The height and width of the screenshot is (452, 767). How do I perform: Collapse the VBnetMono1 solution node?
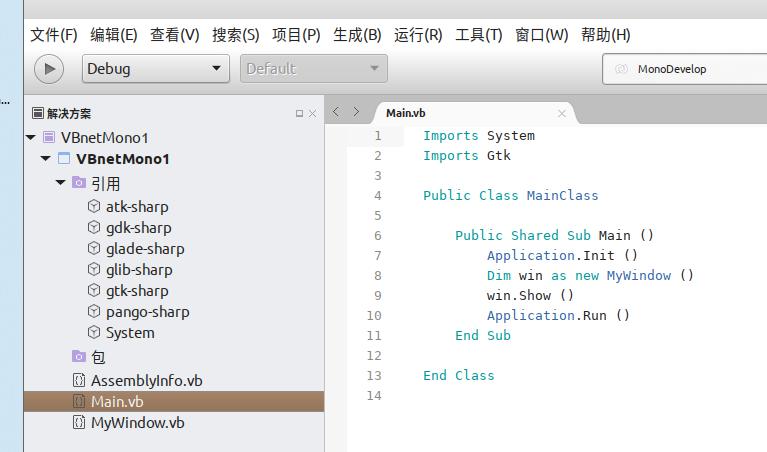click(x=31, y=137)
